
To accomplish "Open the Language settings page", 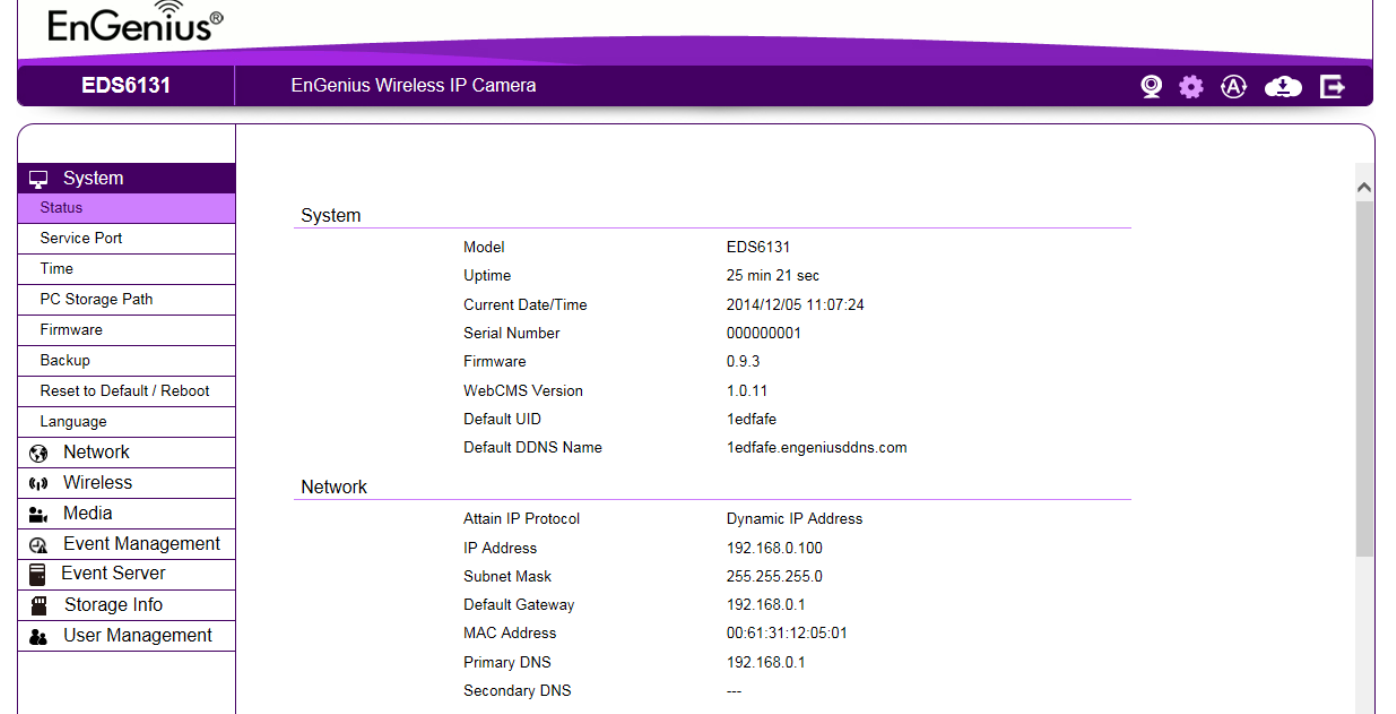I will [x=126, y=422].
